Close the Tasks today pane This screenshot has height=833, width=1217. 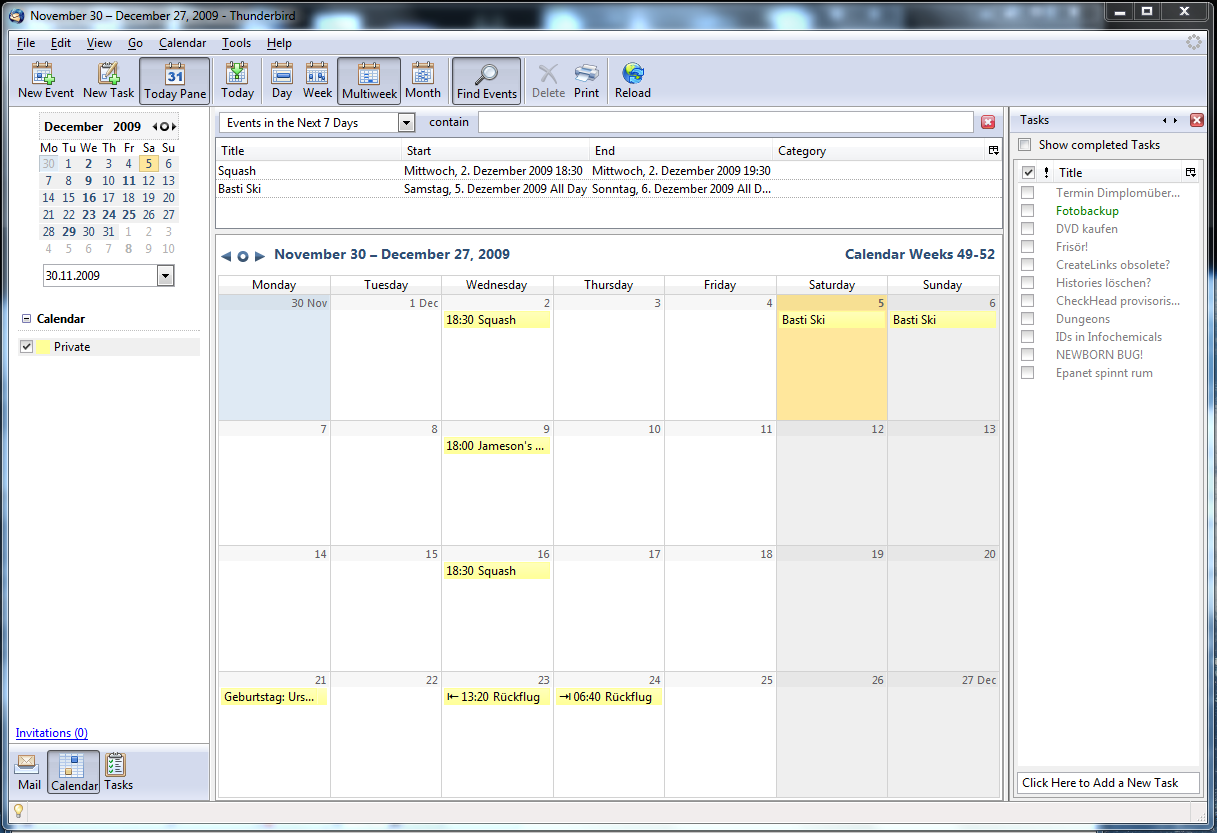[1197, 120]
